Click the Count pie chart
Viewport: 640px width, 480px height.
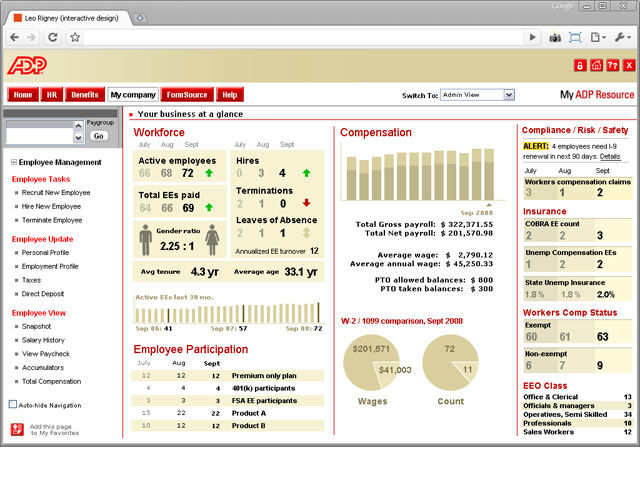coord(451,363)
